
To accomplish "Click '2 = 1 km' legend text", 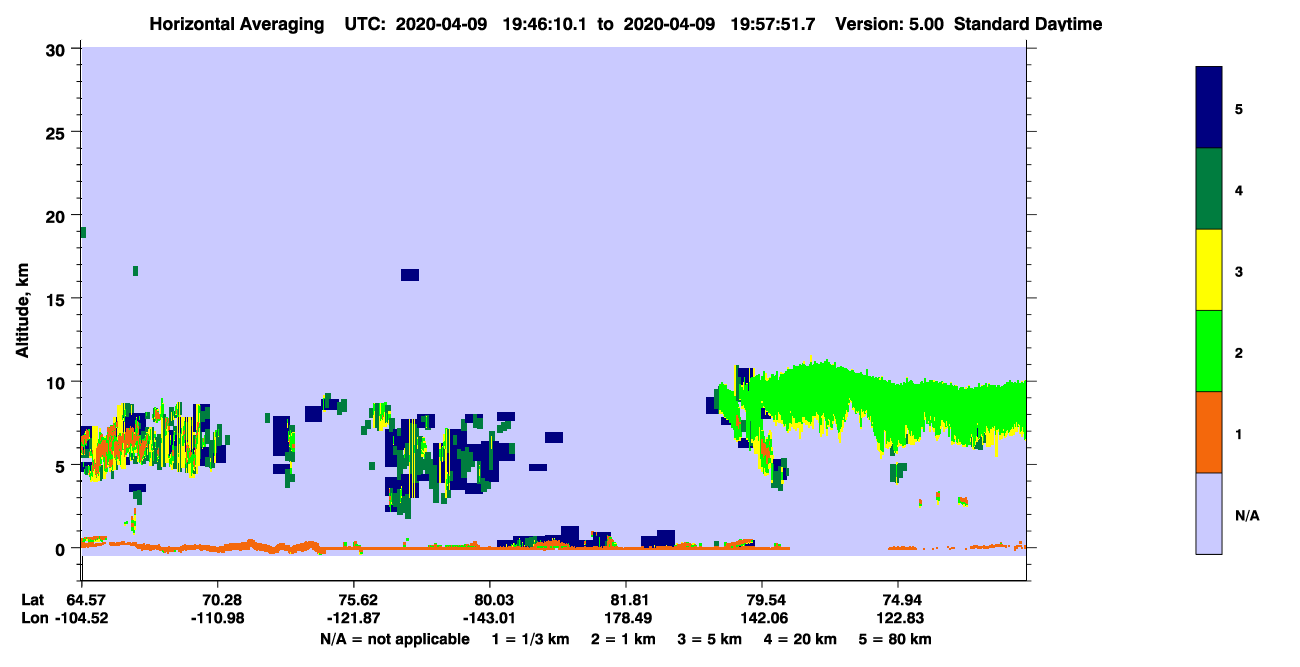I will [x=623, y=638].
